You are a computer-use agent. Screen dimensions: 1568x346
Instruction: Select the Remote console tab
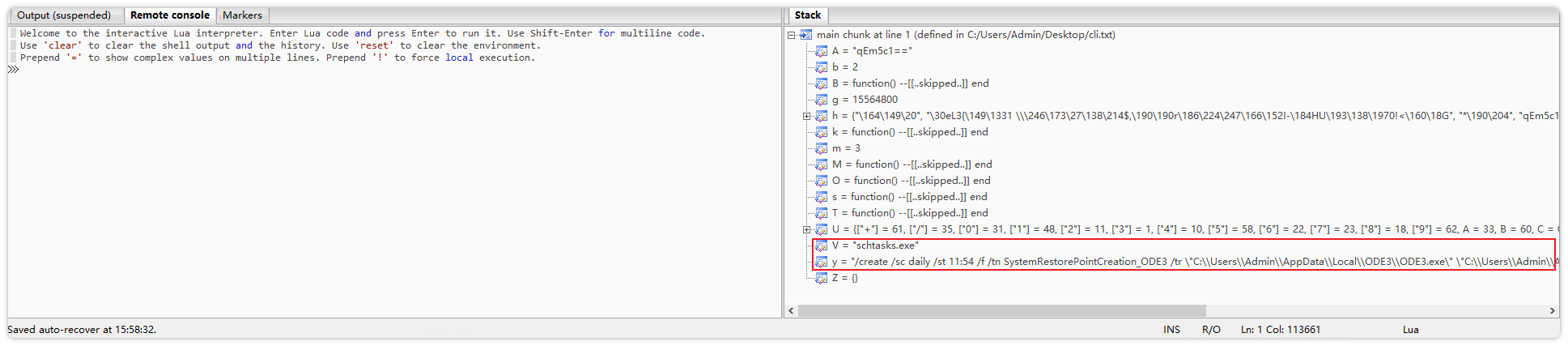pyautogui.click(x=169, y=15)
